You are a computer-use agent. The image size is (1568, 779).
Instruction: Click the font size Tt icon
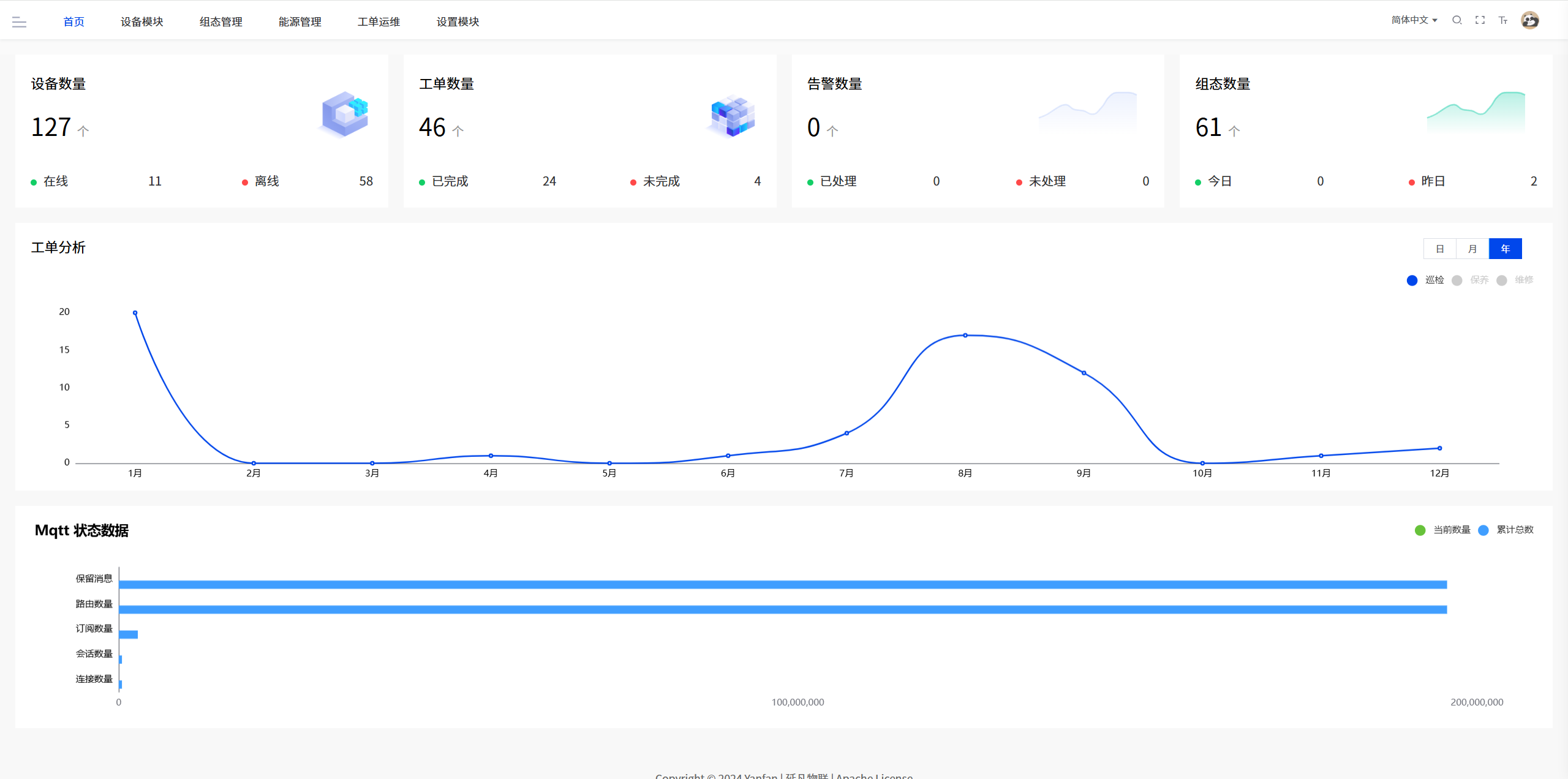tap(1502, 20)
